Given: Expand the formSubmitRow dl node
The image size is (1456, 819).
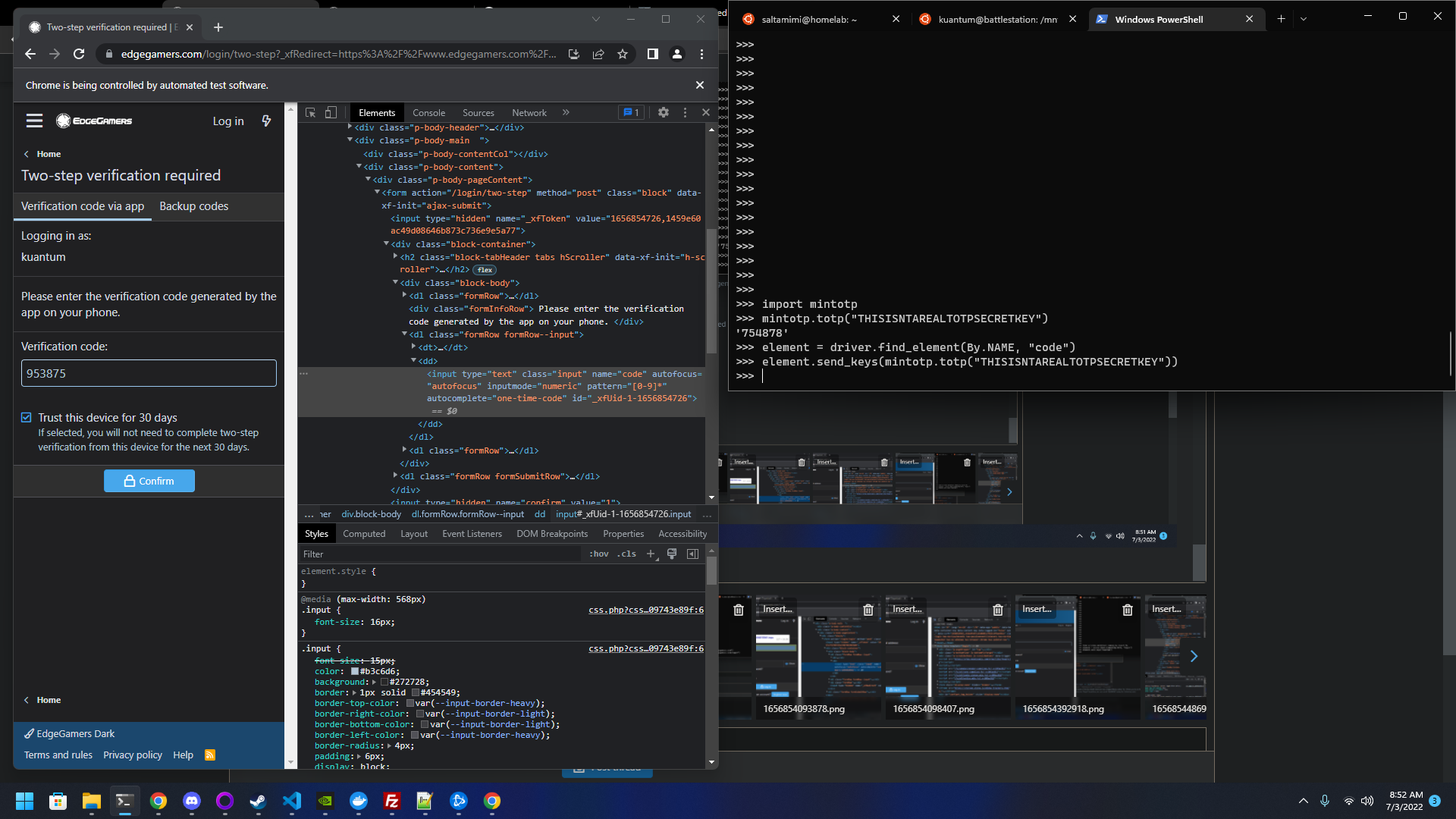Looking at the screenshot, I should point(395,476).
